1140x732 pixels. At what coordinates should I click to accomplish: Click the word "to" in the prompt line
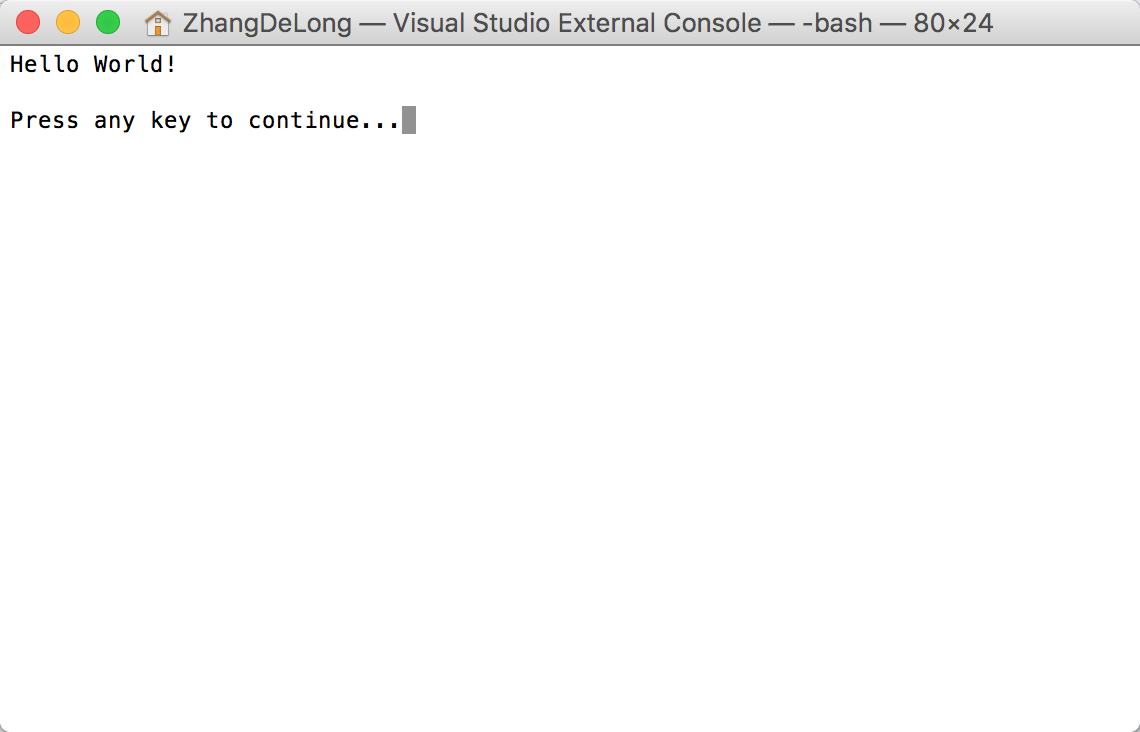pyautogui.click(x=220, y=120)
